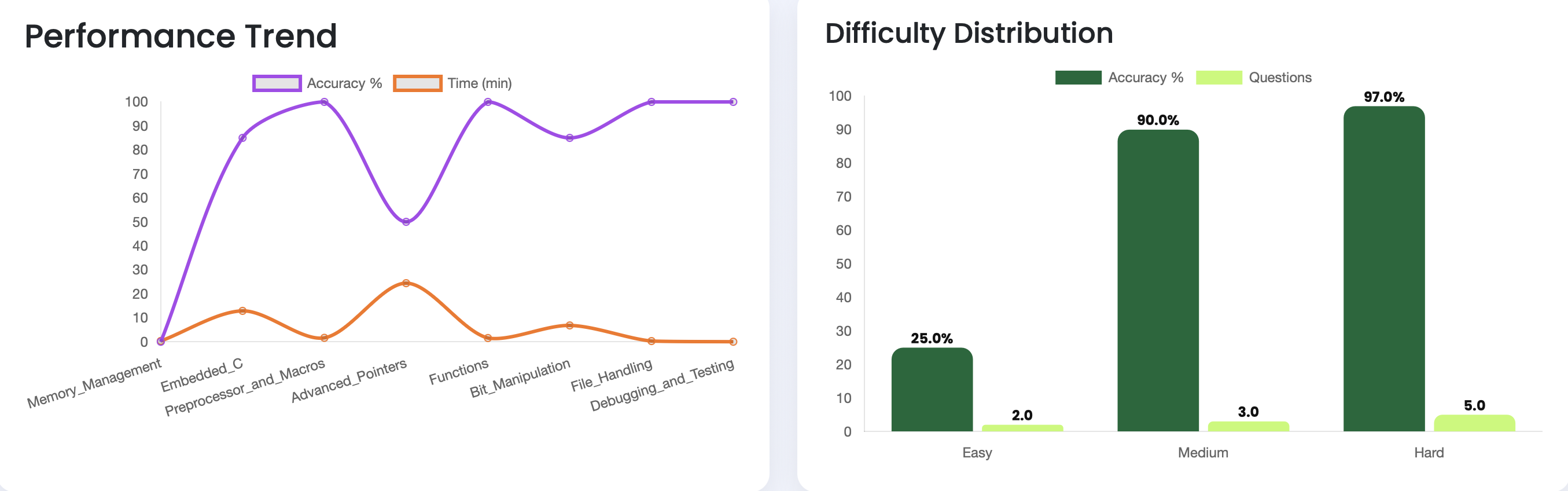Toggle the Accuracy % line series legend
The width and height of the screenshot is (1568, 491).
[x=317, y=83]
